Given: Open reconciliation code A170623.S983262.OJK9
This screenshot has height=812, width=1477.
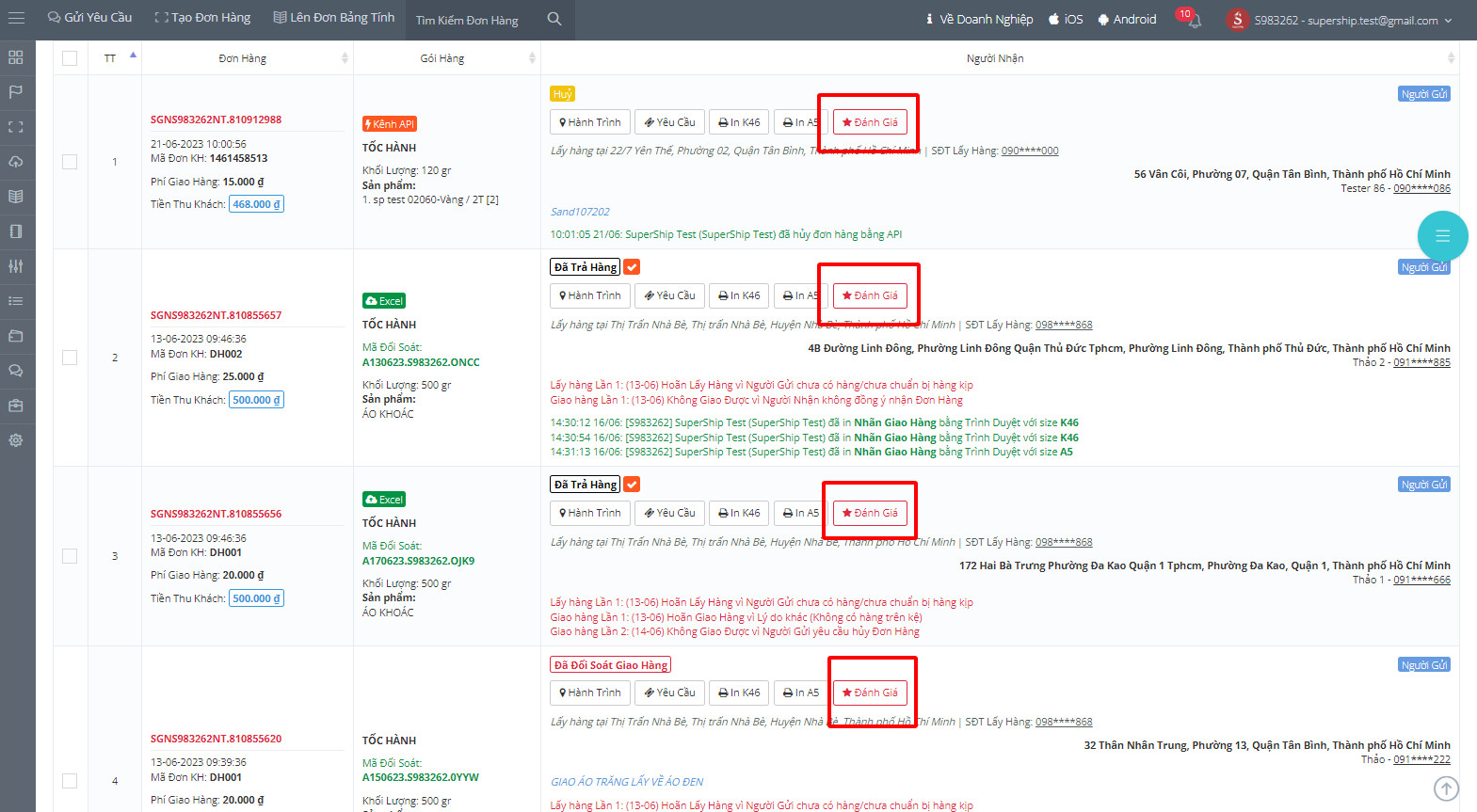Looking at the screenshot, I should pyautogui.click(x=418, y=561).
